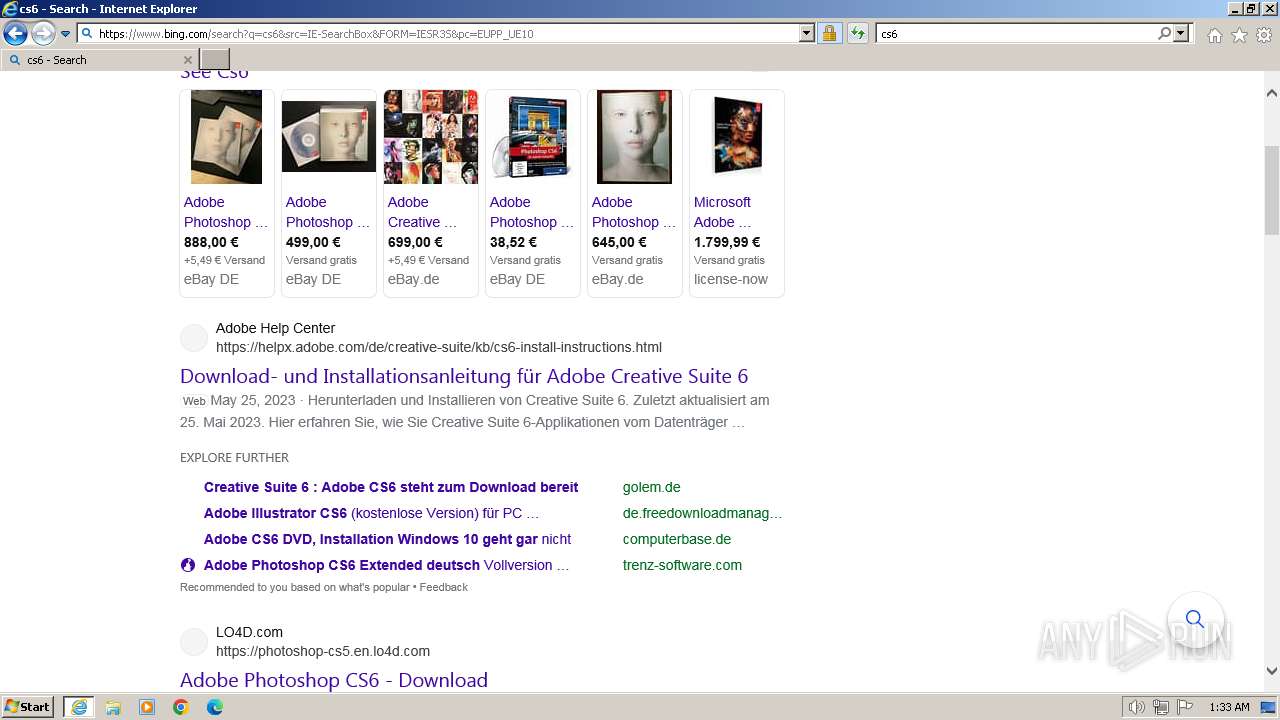Click the 1:33 AM clock
This screenshot has width=1280, height=720.
click(1229, 707)
